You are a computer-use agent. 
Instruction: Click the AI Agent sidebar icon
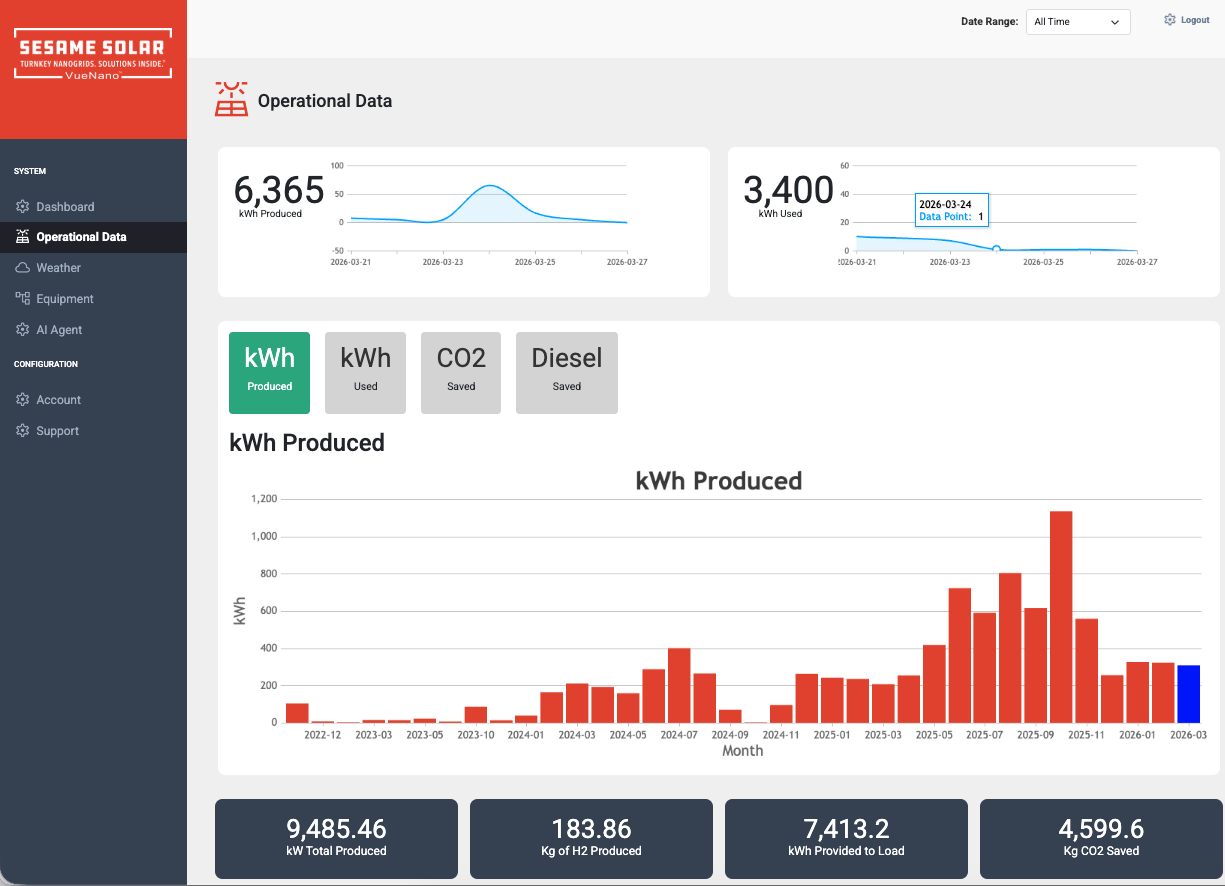(22, 329)
